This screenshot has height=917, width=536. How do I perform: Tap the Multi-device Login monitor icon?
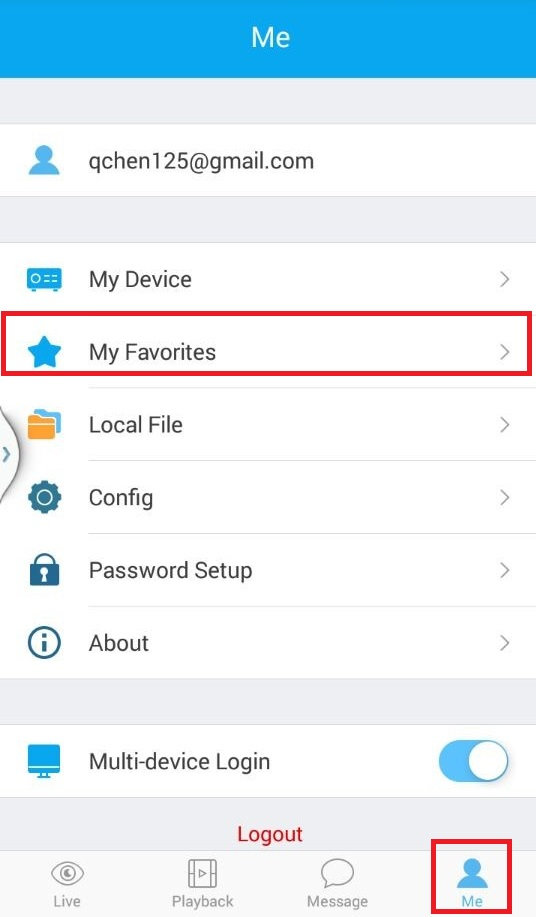click(44, 761)
